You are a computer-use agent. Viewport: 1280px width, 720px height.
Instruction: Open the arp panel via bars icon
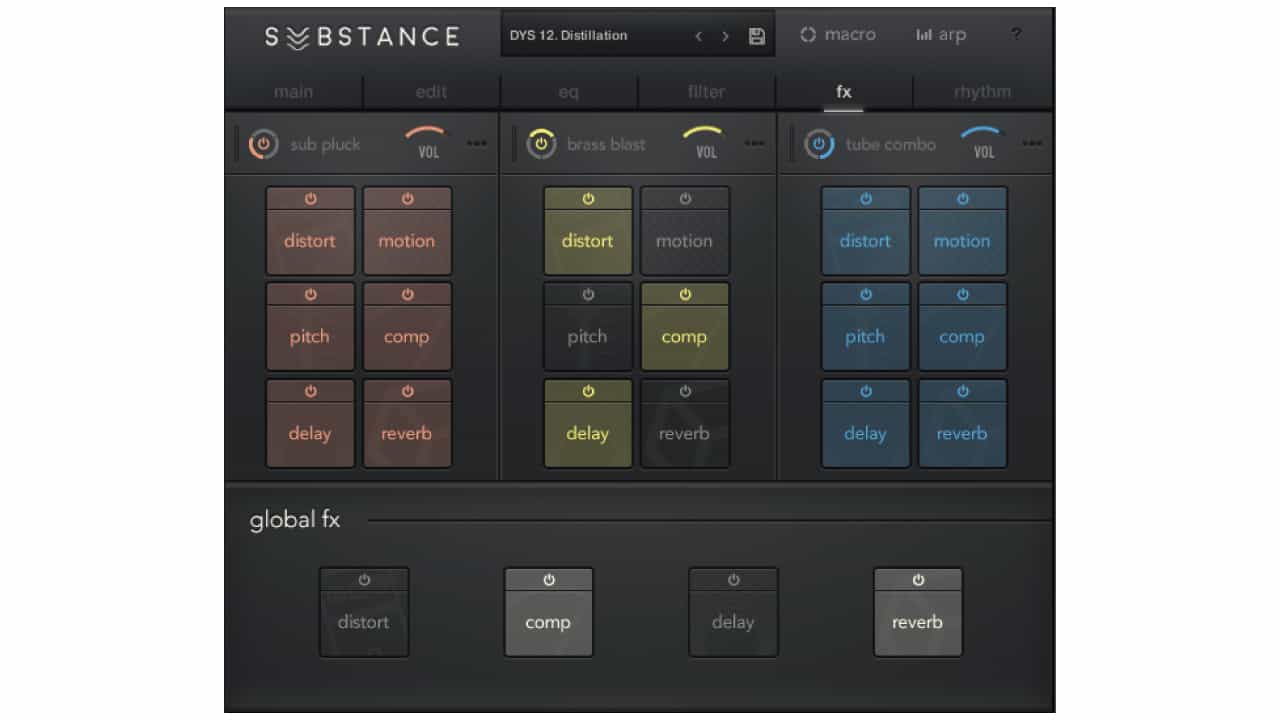(940, 34)
